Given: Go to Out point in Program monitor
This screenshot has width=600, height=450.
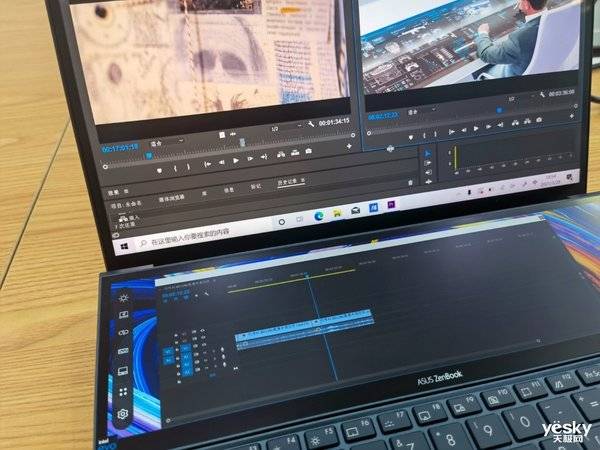Looking at the screenshot, I should pos(500,125).
